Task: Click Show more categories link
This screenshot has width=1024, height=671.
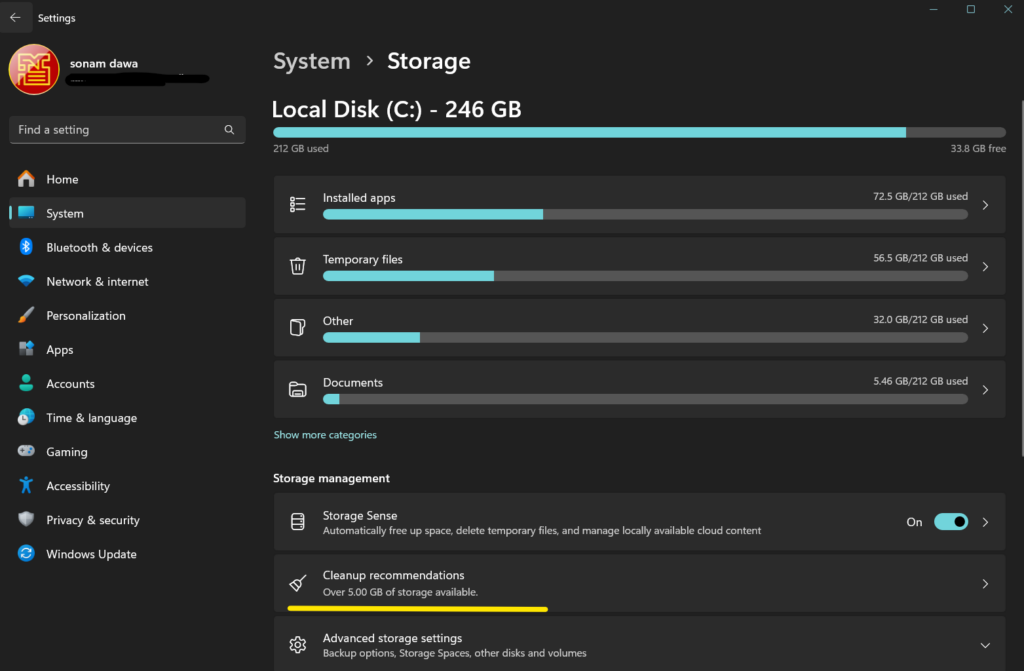Action: point(325,435)
